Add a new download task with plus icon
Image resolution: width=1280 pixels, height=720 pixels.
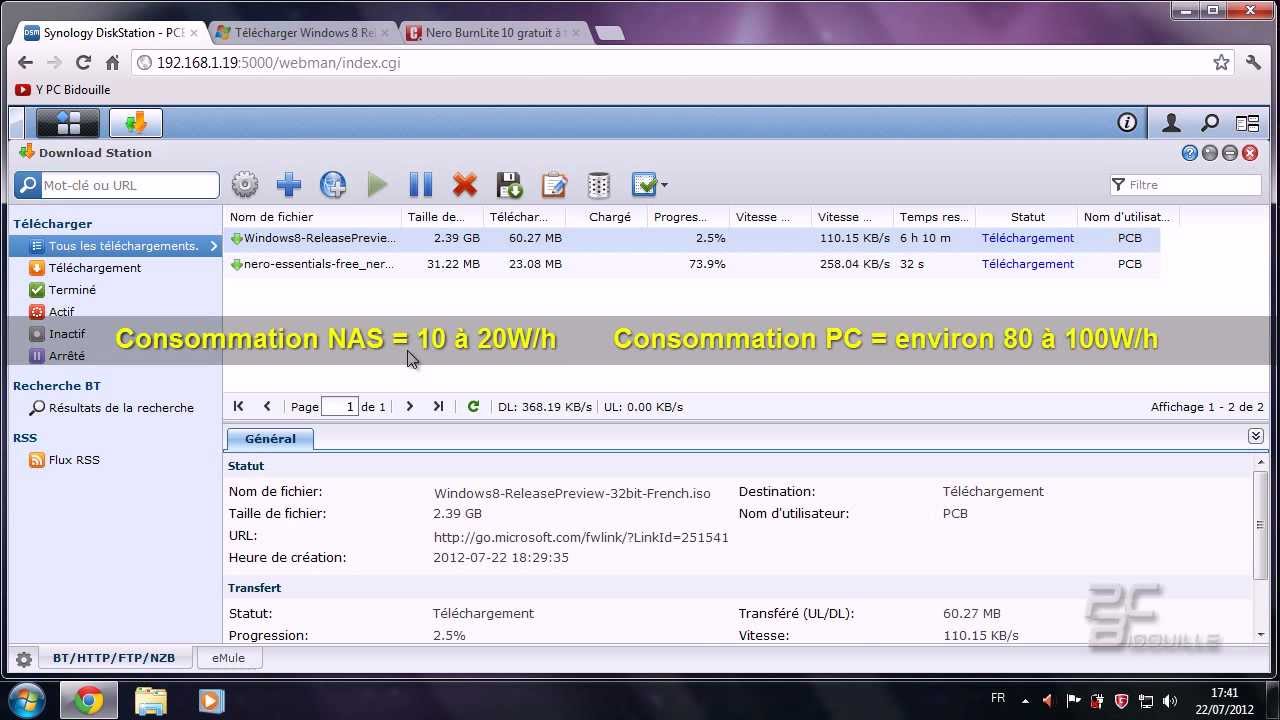289,185
